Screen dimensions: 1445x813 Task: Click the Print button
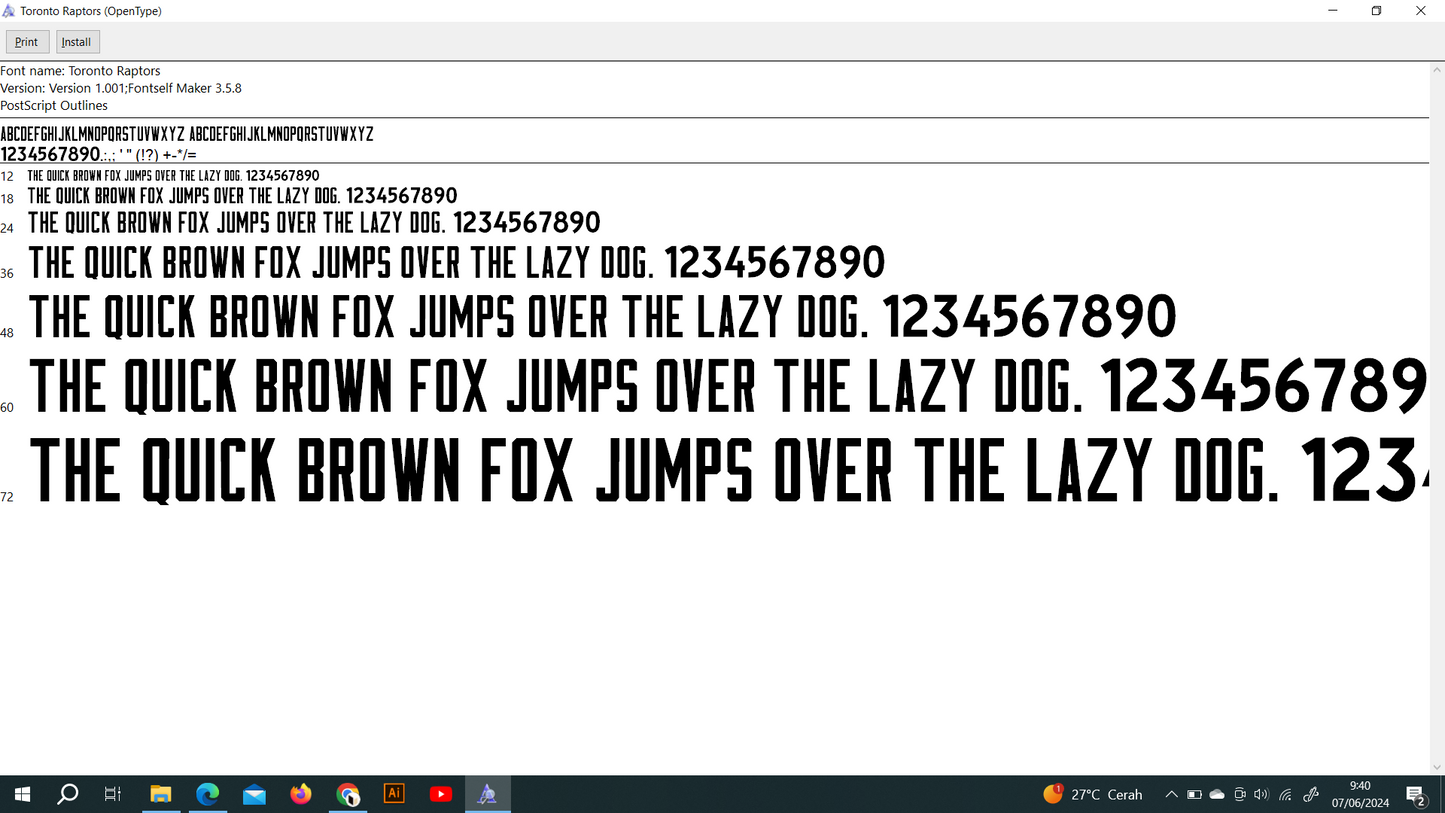point(27,42)
